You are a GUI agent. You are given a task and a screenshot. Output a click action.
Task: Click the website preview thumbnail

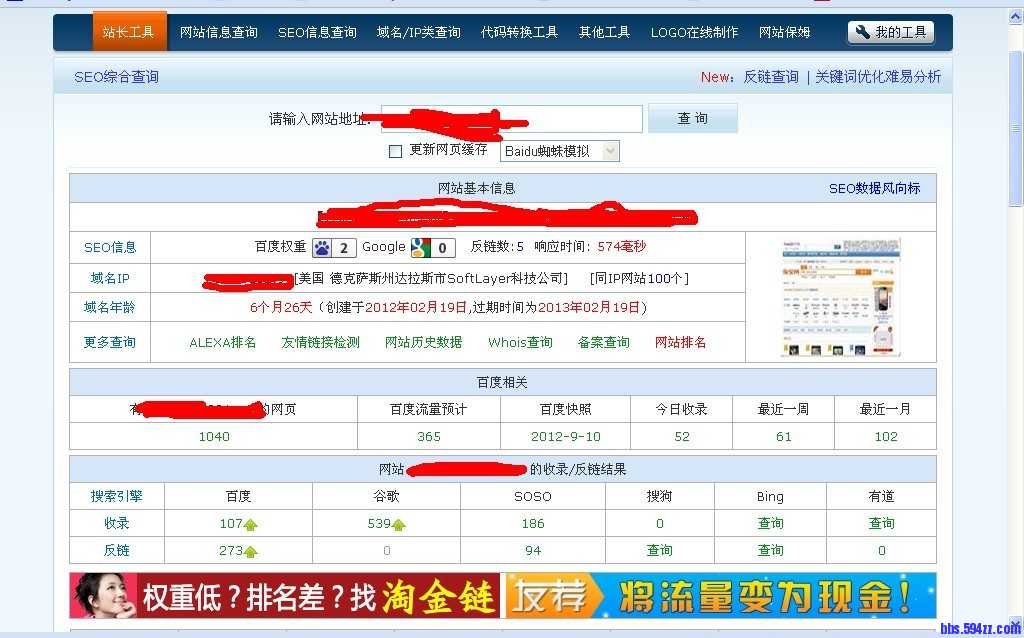[x=840, y=297]
